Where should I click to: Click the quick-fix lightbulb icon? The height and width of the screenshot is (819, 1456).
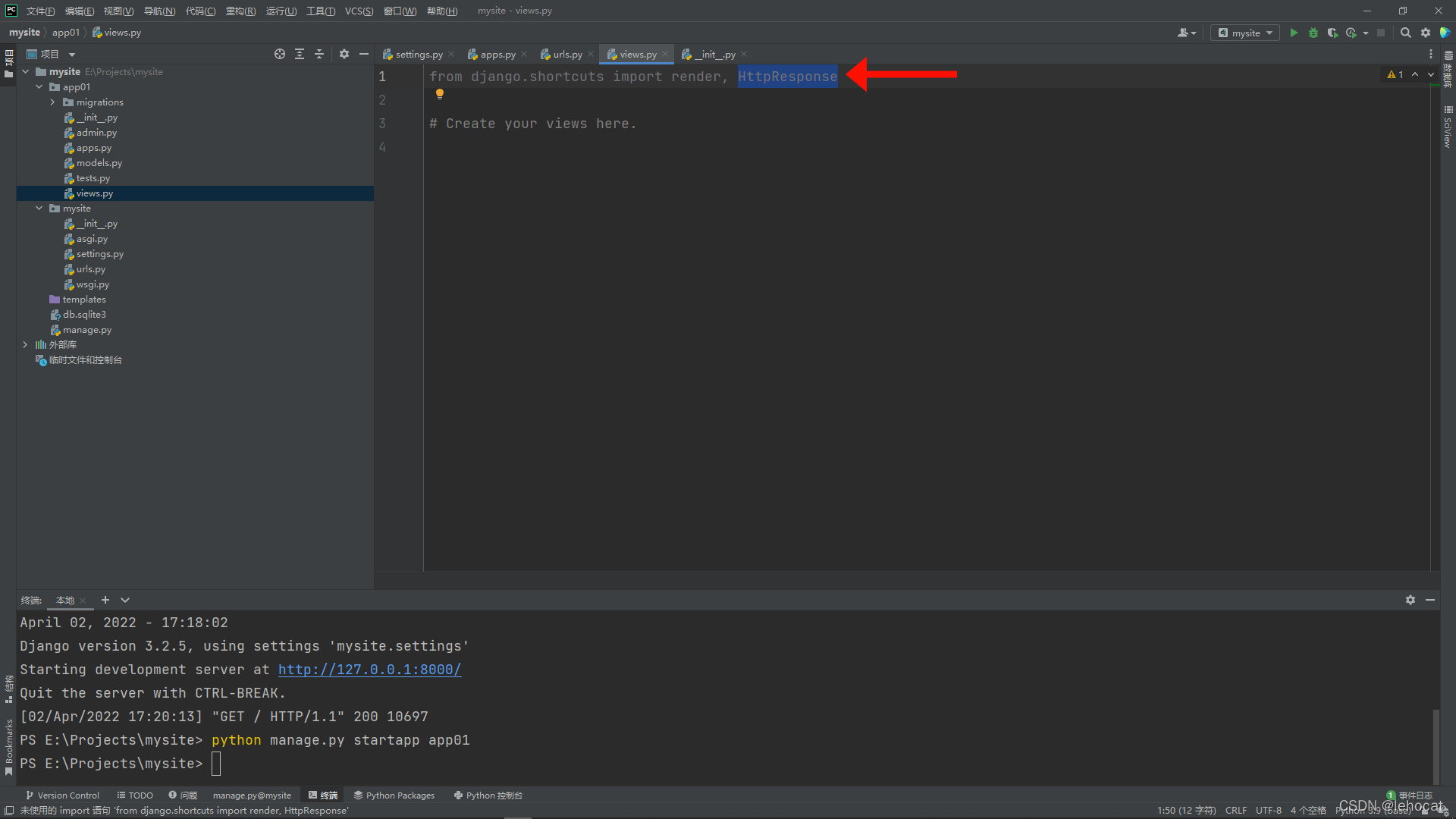(x=439, y=94)
